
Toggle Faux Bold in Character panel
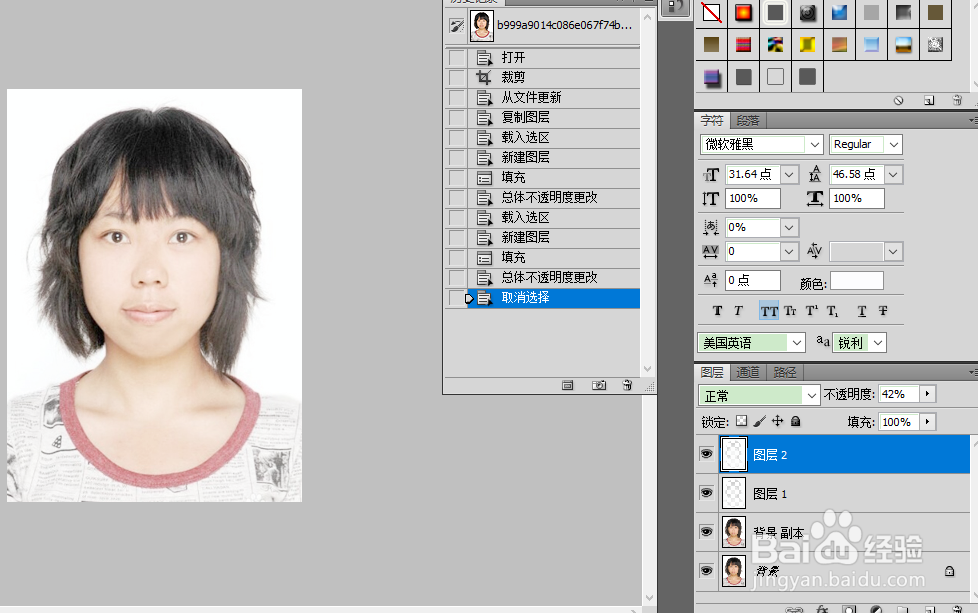[717, 311]
